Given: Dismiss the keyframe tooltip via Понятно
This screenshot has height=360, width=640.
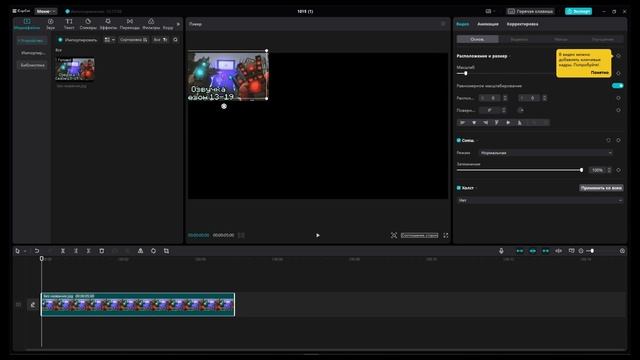Looking at the screenshot, I should pyautogui.click(x=600, y=72).
